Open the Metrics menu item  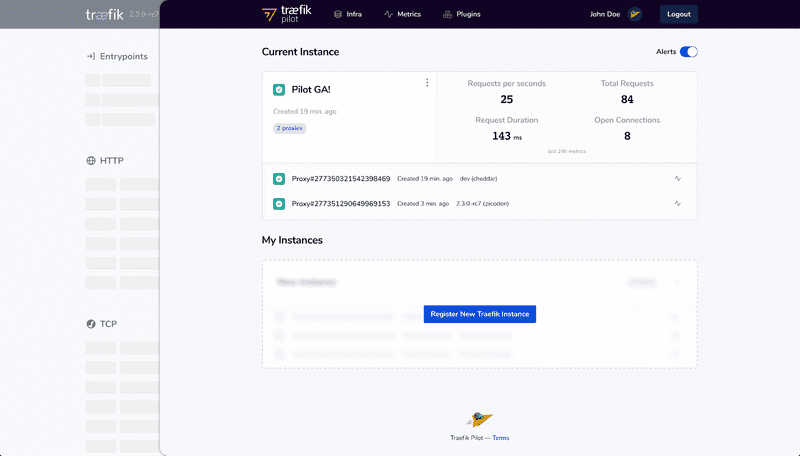coord(402,14)
